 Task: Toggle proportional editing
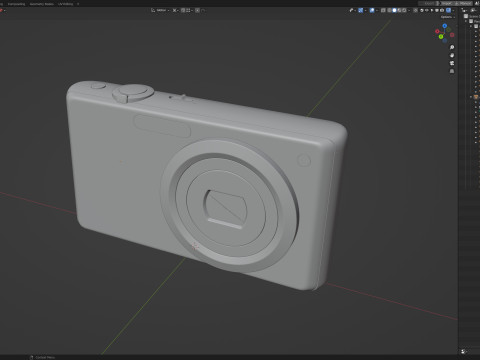tap(197, 10)
